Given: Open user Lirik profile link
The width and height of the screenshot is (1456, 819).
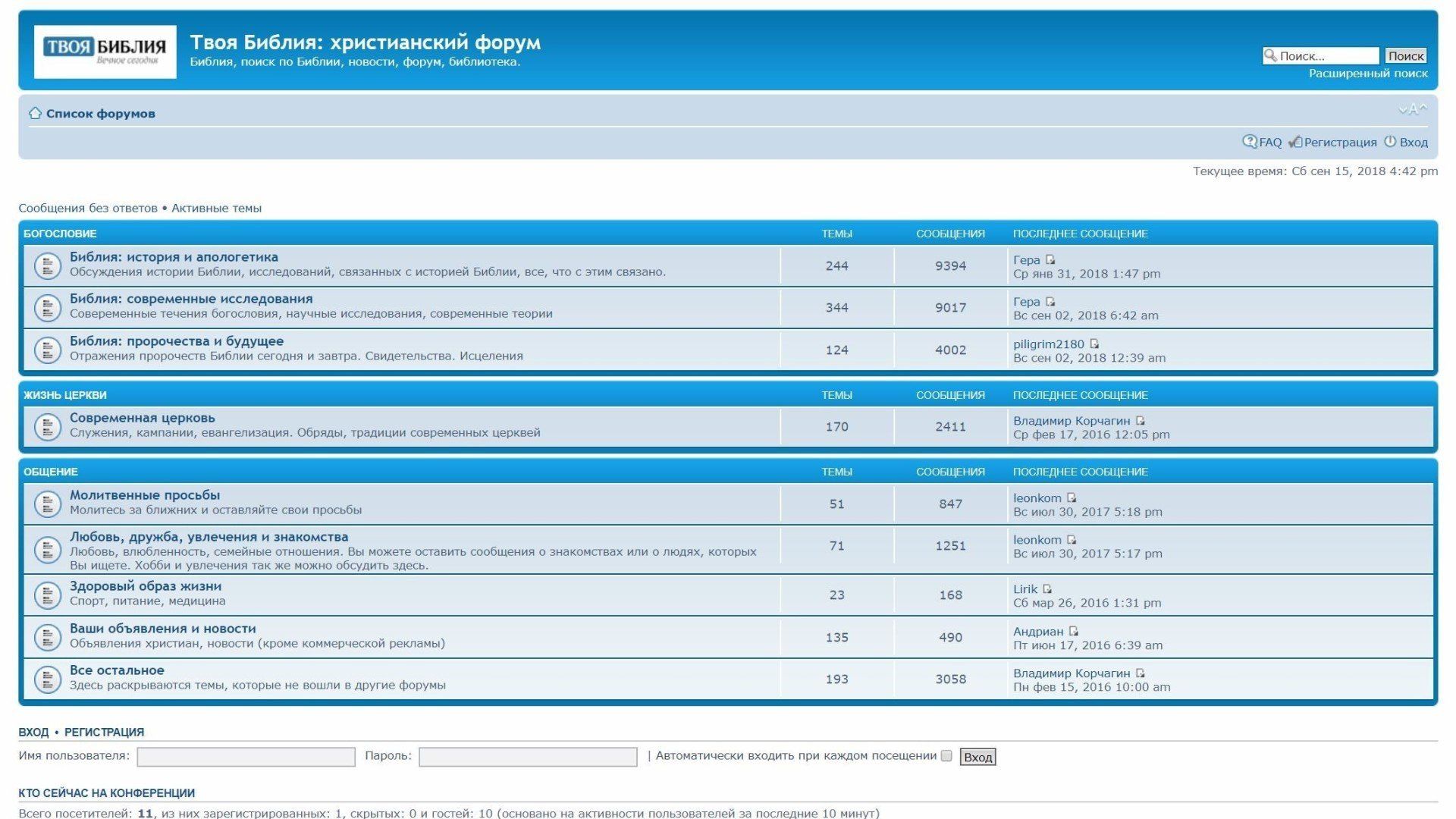Looking at the screenshot, I should tap(1025, 589).
